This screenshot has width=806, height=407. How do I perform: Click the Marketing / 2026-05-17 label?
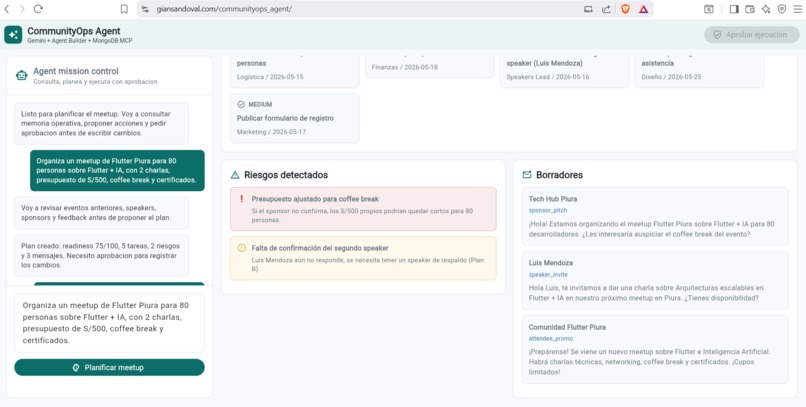point(271,132)
